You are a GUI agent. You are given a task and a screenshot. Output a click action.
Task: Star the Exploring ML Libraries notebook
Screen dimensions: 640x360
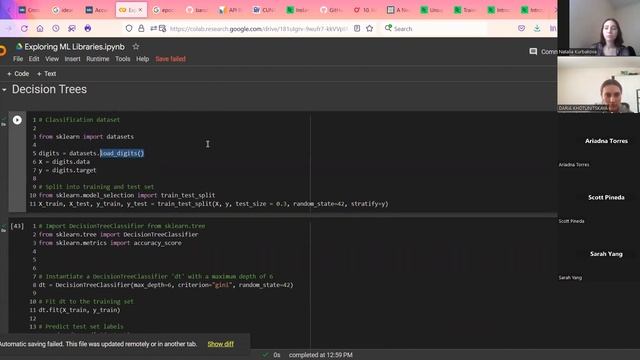coord(136,47)
